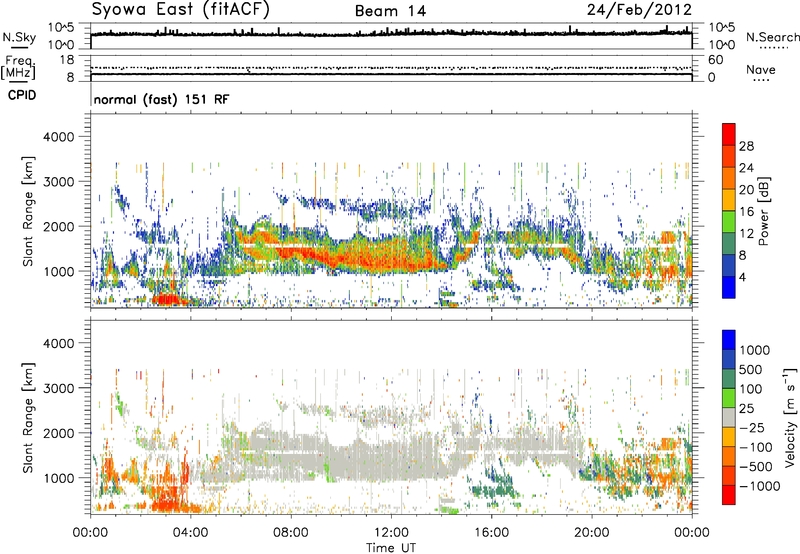Click the "Syowa East (fitACF)" plot title
The image size is (800, 554).
181,10
